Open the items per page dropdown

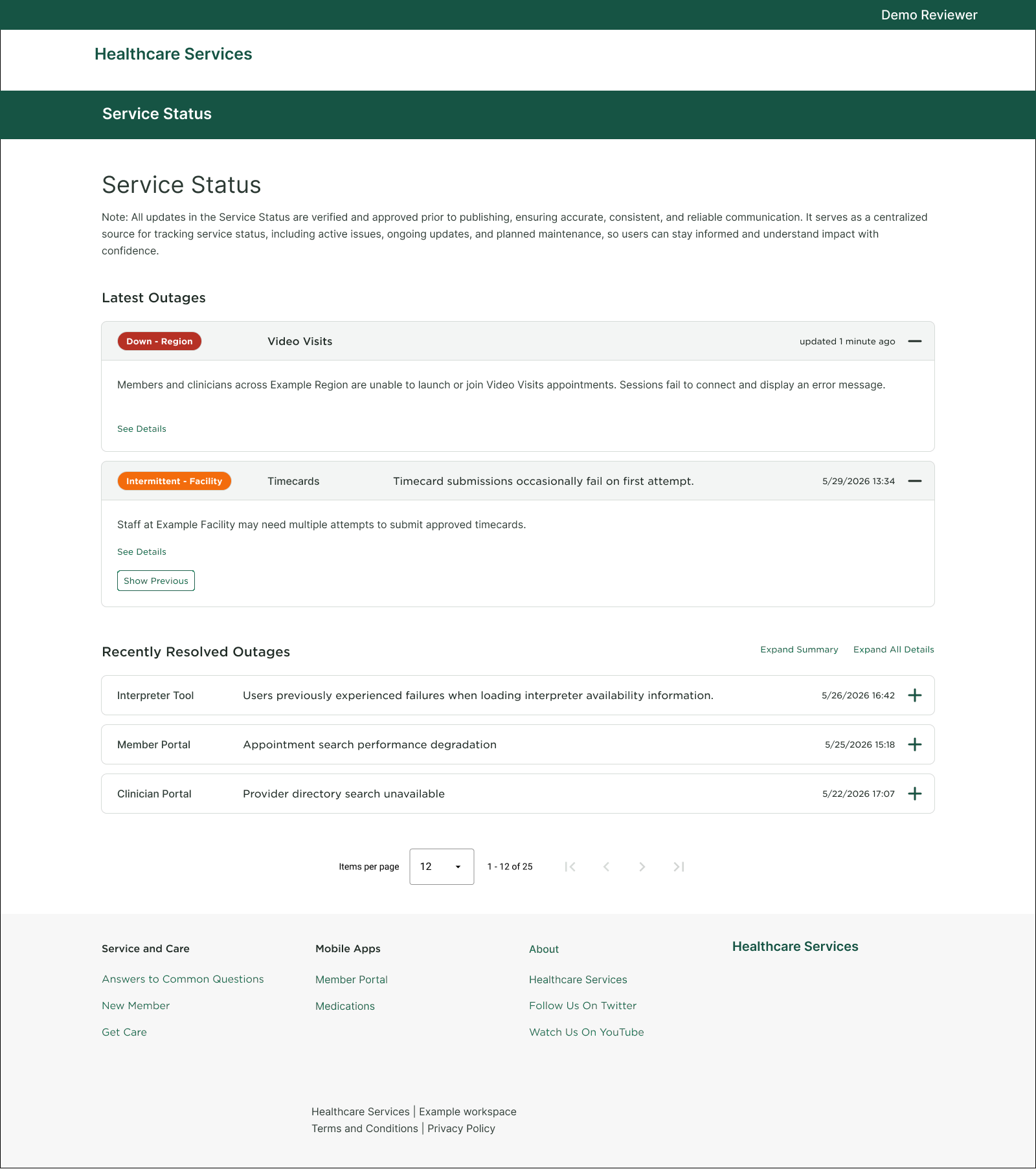click(442, 867)
